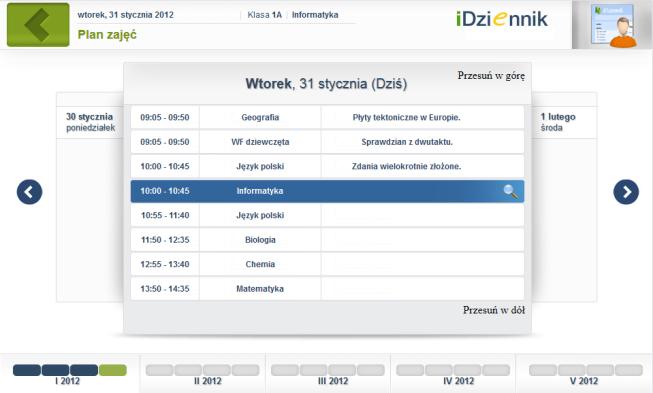Viewport: 653px width, 393px height.
Task: Click heading 'Wtorek, 31 stycznia (Dziś)'
Action: point(326,84)
